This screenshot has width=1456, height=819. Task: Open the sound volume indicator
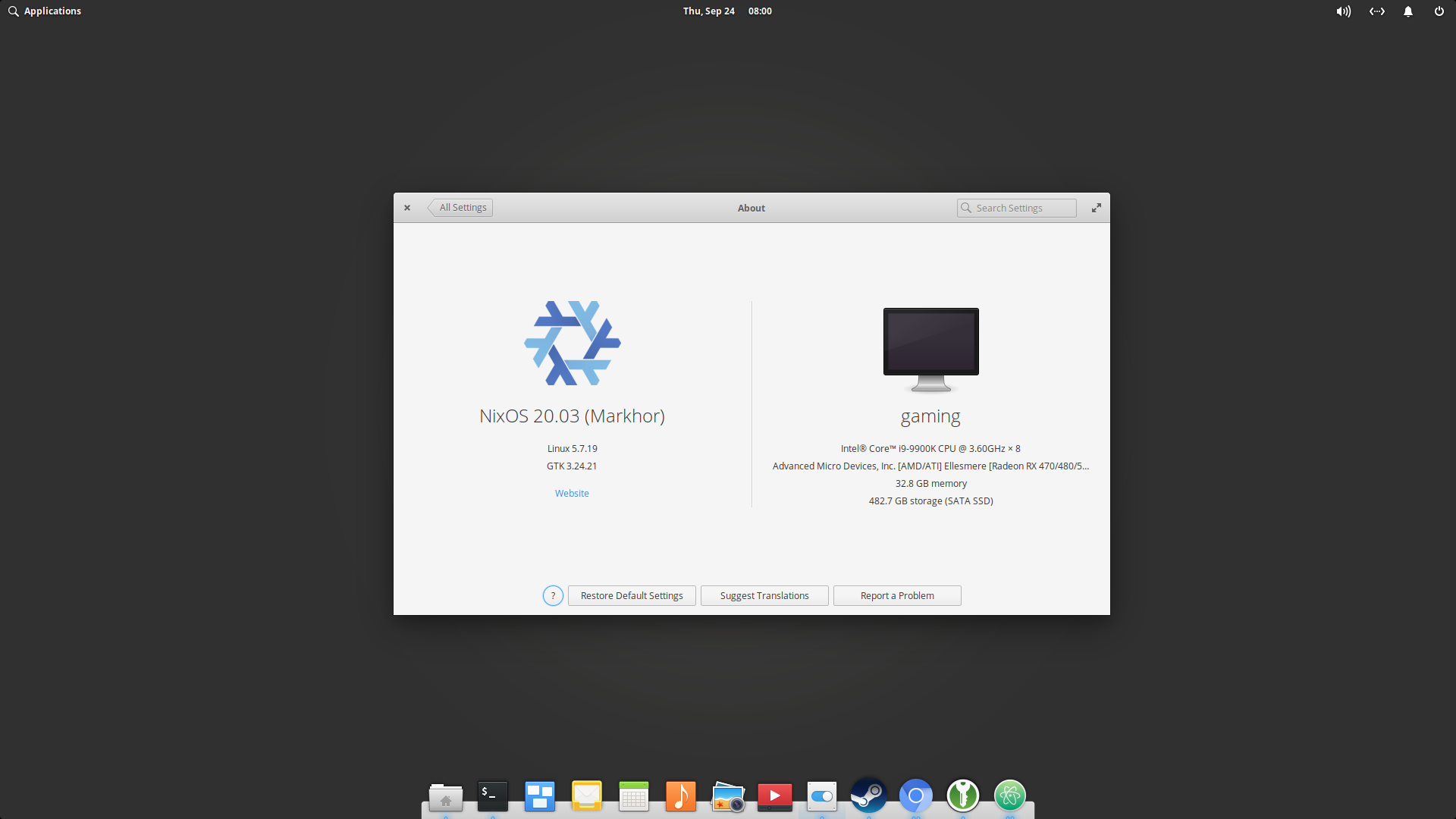coord(1344,11)
